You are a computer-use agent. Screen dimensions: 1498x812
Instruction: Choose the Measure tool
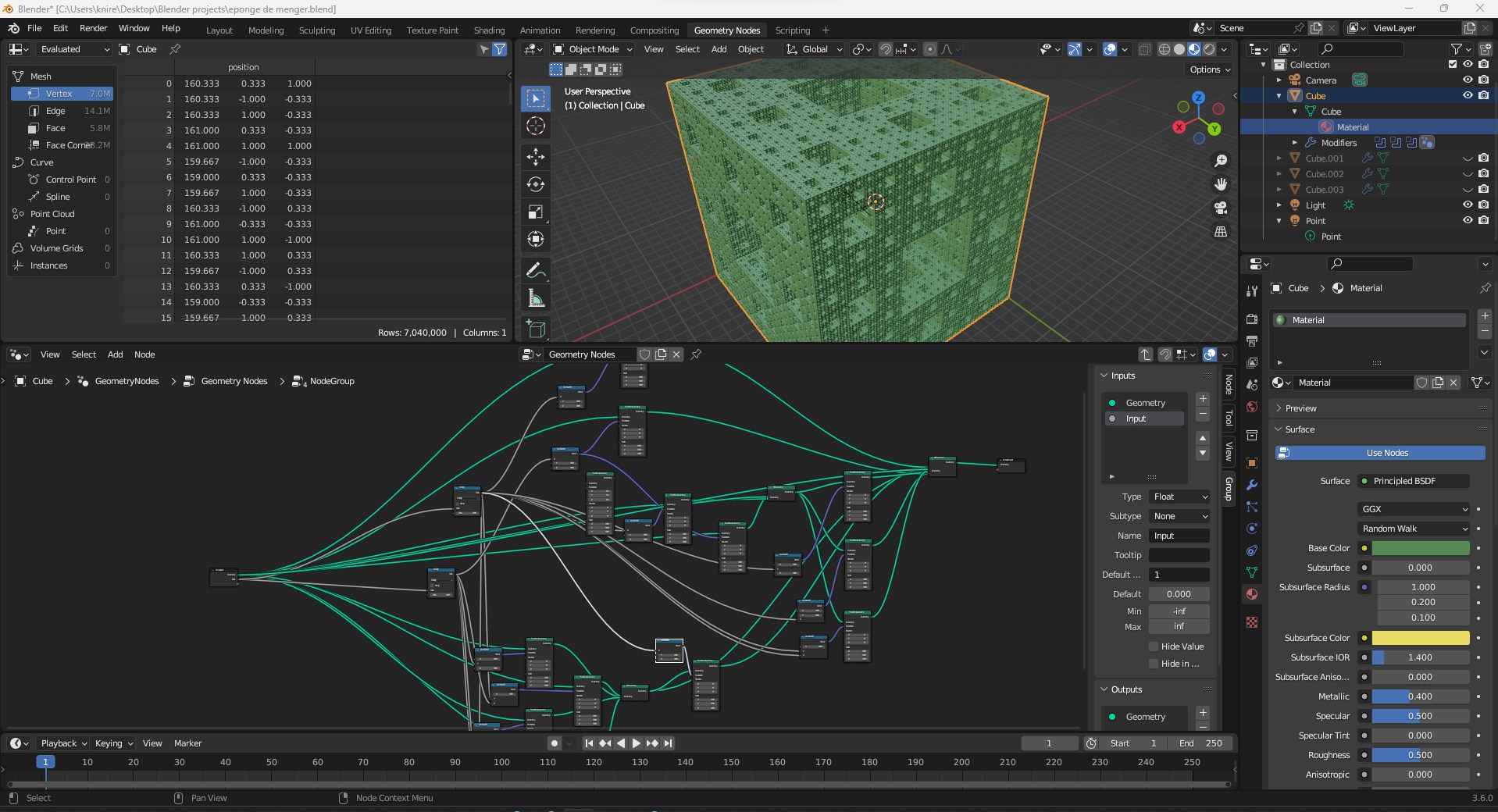[535, 298]
